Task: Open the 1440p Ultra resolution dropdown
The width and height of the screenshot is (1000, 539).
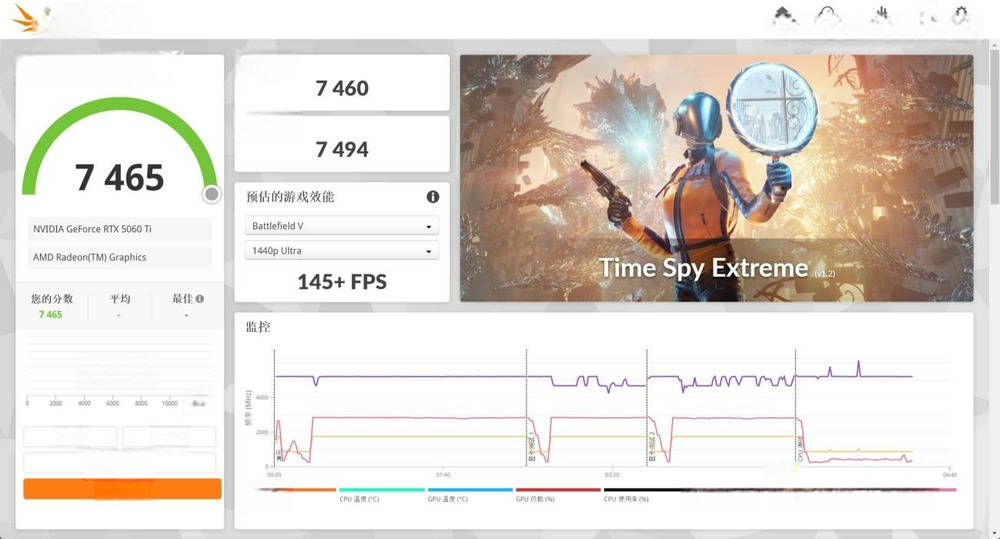Action: pyautogui.click(x=342, y=251)
